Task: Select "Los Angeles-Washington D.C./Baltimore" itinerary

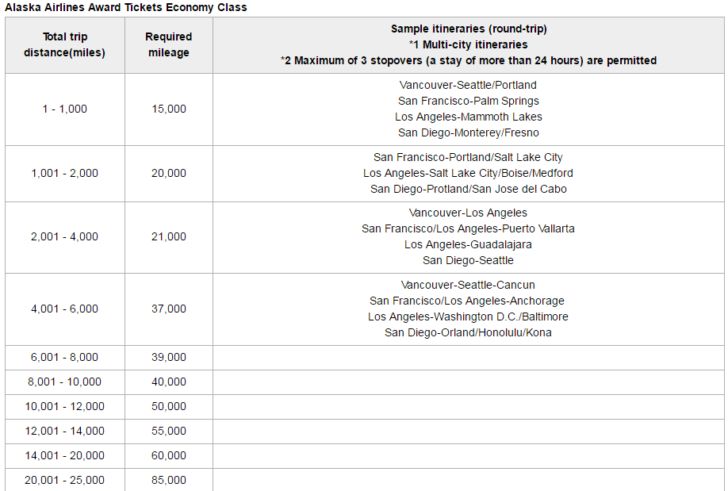Action: point(468,317)
